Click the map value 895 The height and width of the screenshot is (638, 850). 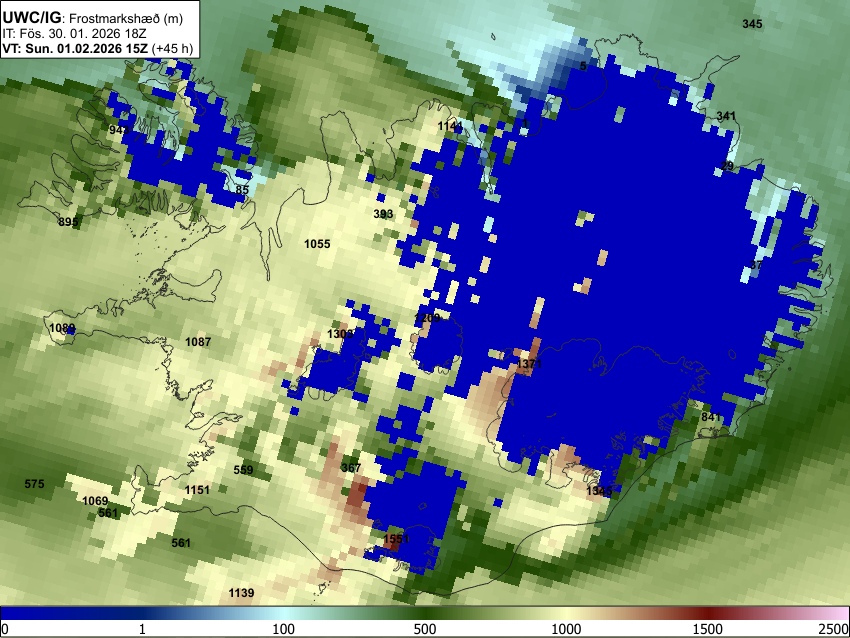tap(68, 222)
